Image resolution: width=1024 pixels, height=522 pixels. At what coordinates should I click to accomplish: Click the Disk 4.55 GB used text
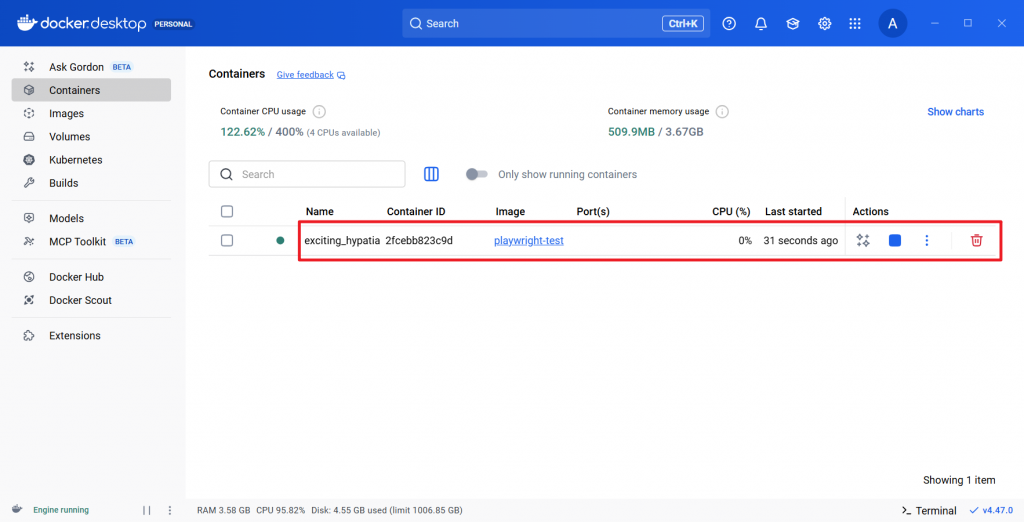point(387,510)
